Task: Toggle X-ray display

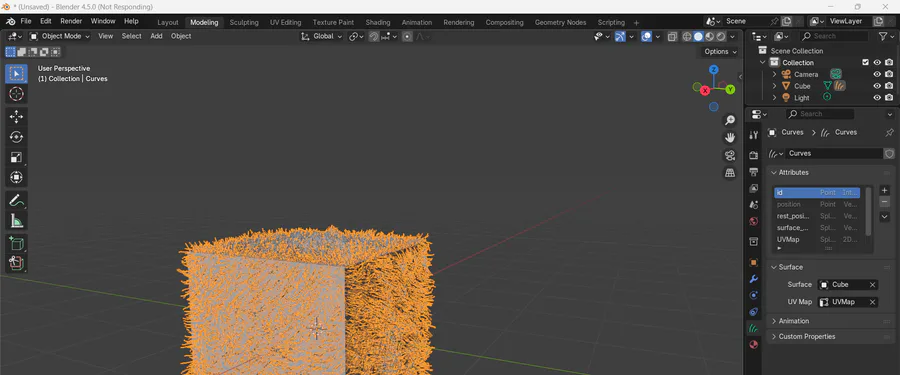Action: click(672, 36)
